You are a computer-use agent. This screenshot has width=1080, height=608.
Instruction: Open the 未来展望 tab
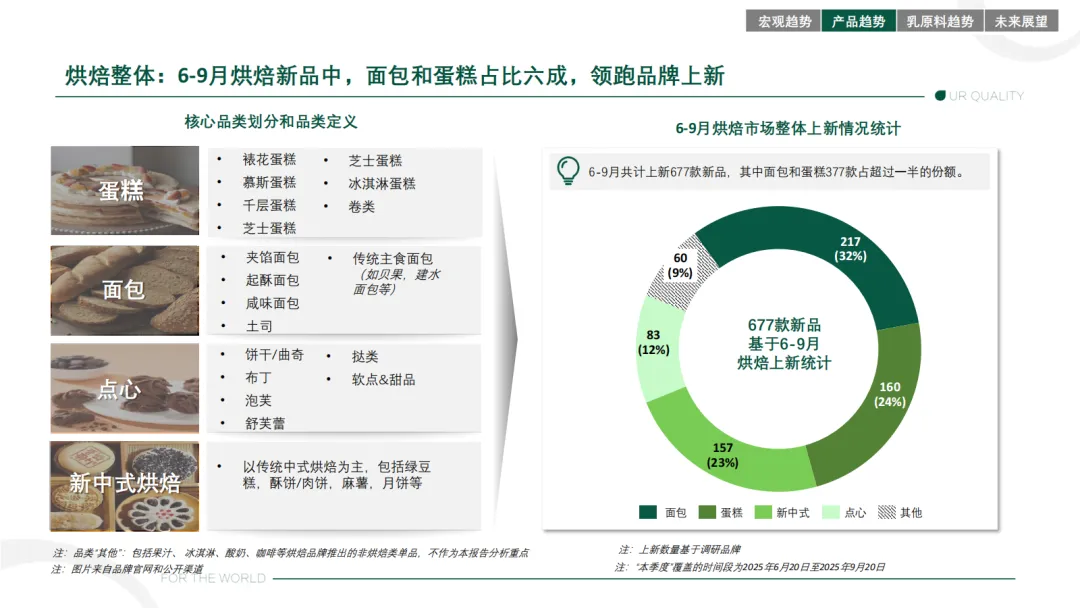click(1023, 19)
